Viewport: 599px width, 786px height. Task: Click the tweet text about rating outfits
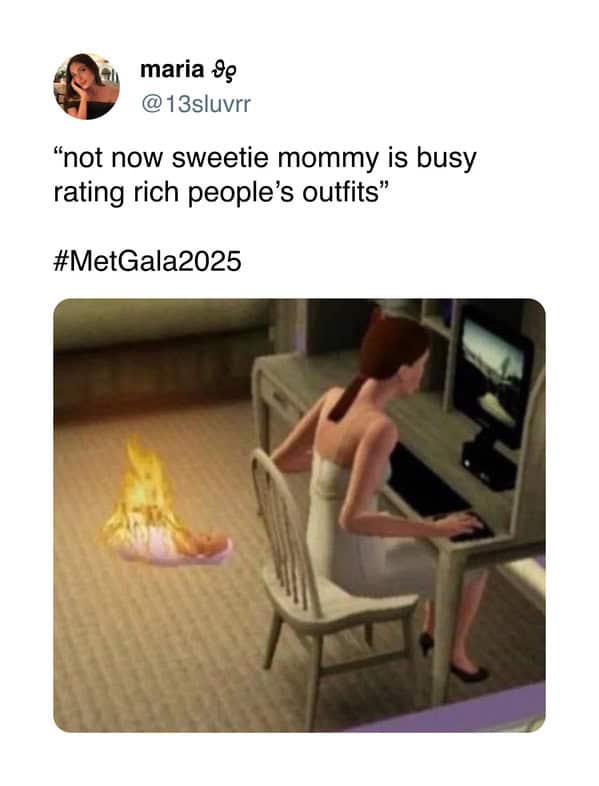coord(265,175)
